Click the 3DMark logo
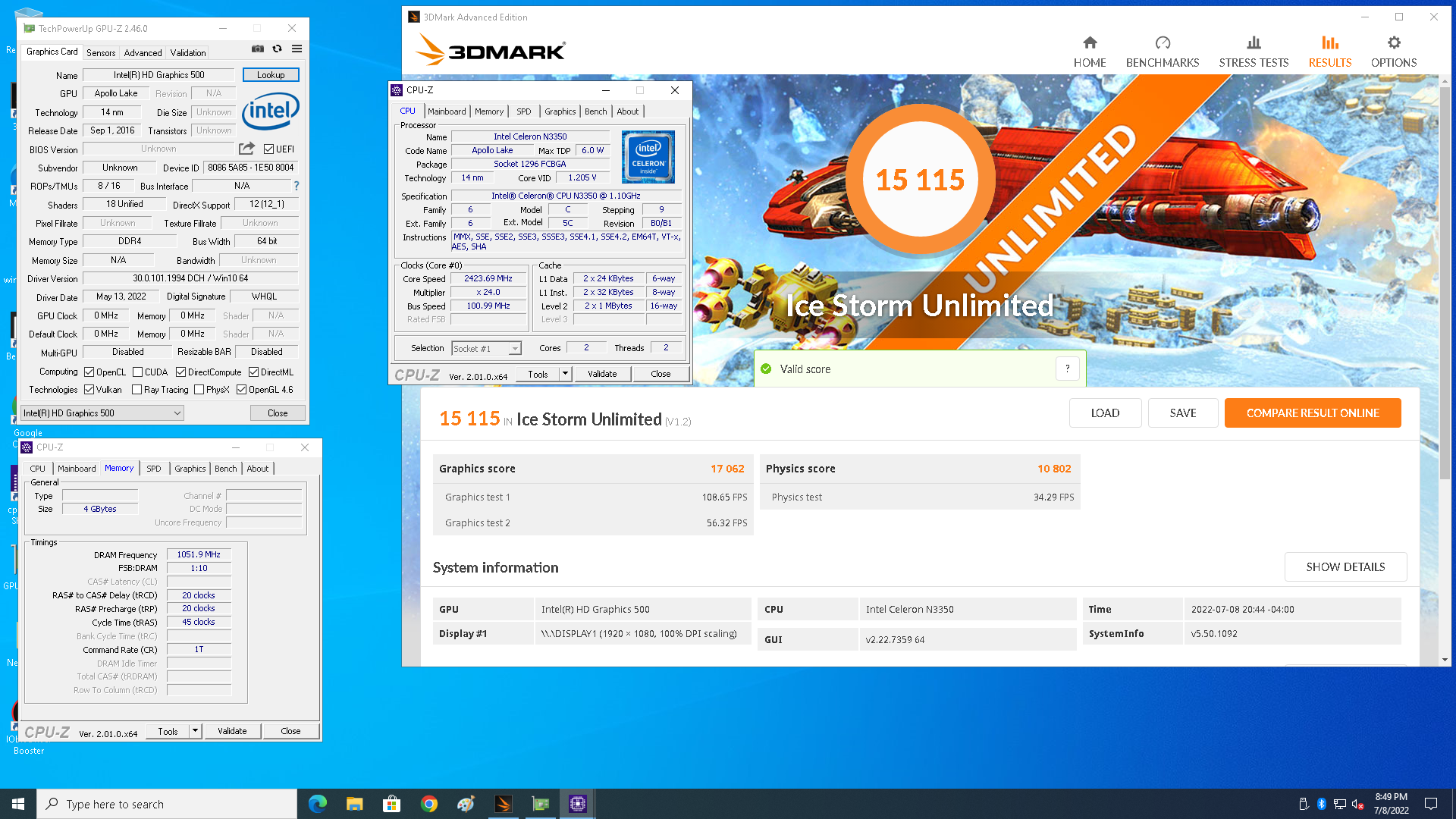1456x819 pixels. 490,50
